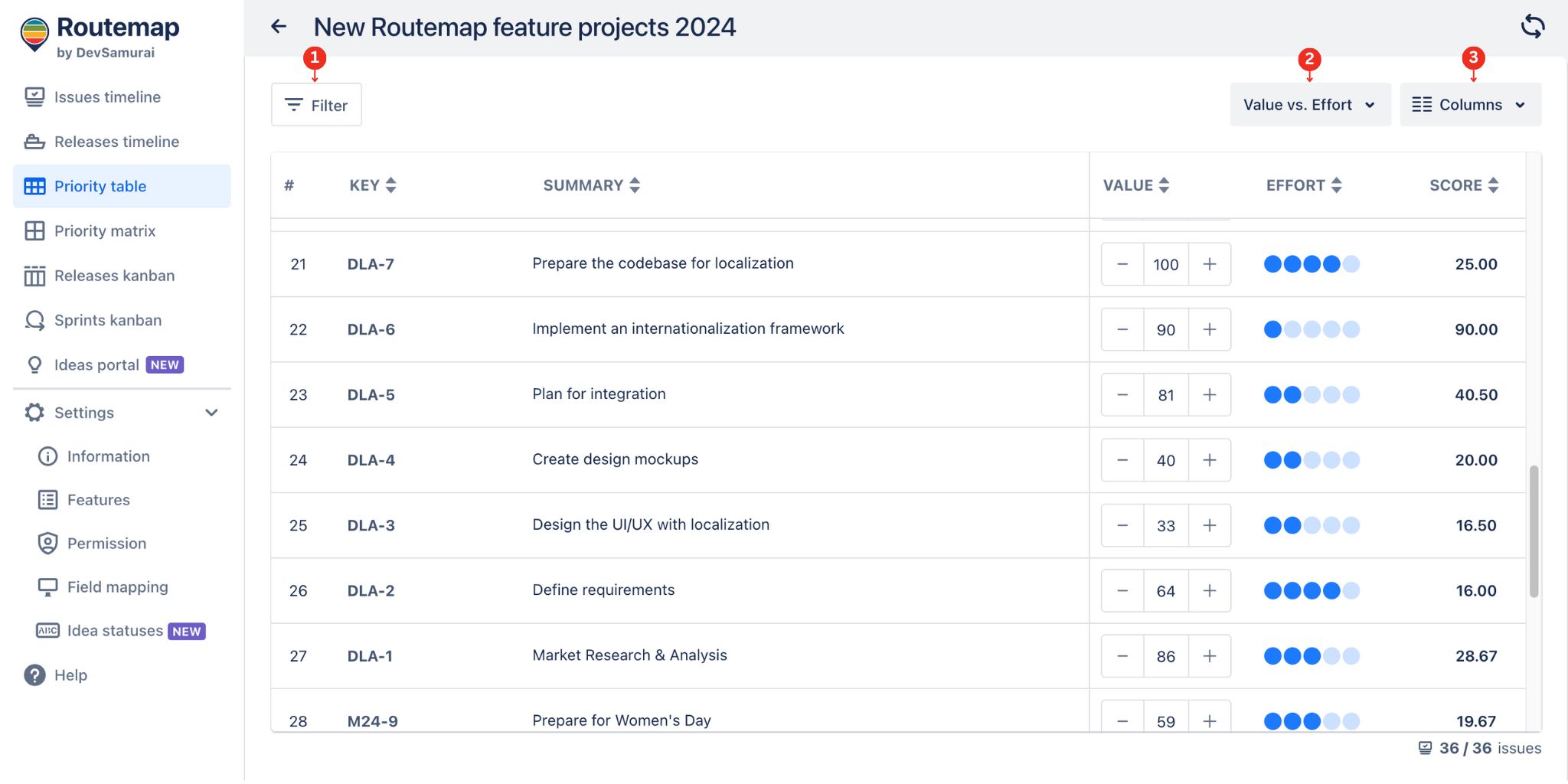Click the Releases timeline ship icon
Image resolution: width=1568 pixels, height=784 pixels.
[34, 142]
